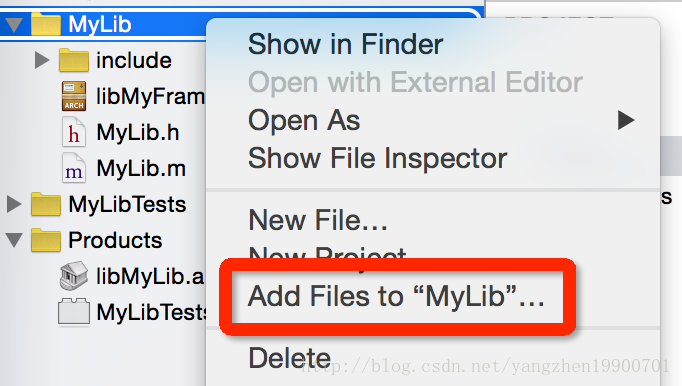Collapse the MyLib group disclosure triangle
The height and width of the screenshot is (386, 682).
[x=14, y=24]
